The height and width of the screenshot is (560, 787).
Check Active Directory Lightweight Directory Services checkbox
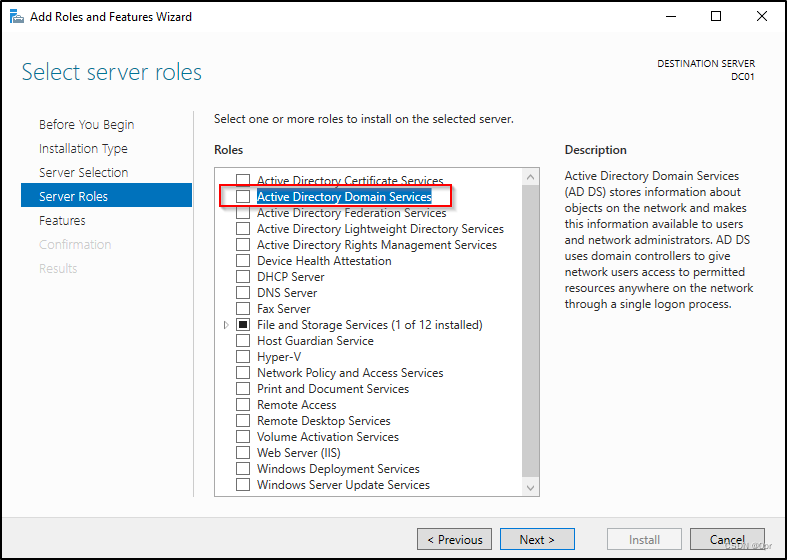click(x=243, y=229)
